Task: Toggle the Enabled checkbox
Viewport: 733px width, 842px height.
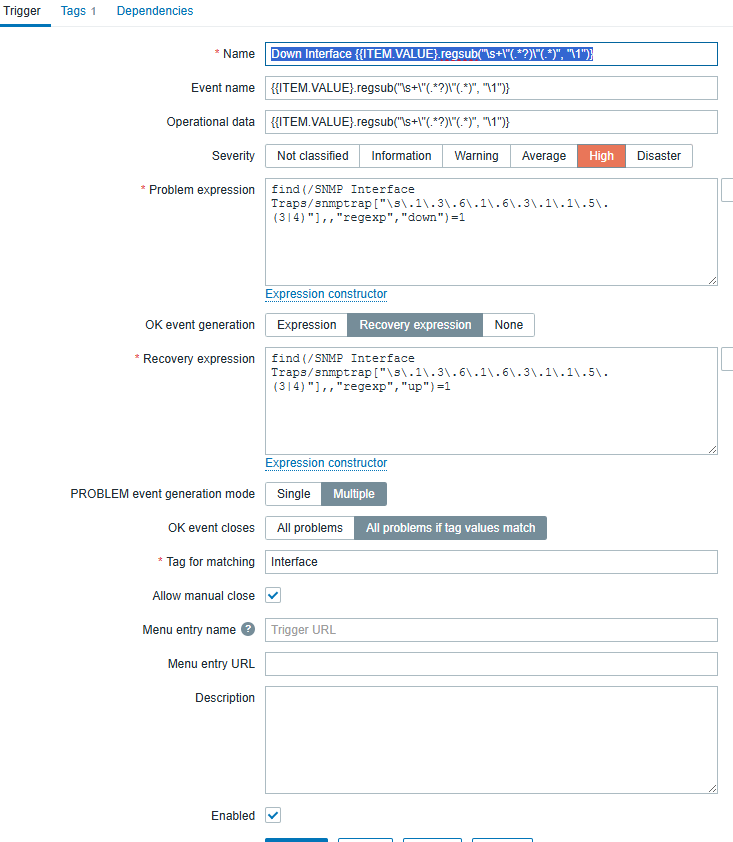Action: pos(273,815)
